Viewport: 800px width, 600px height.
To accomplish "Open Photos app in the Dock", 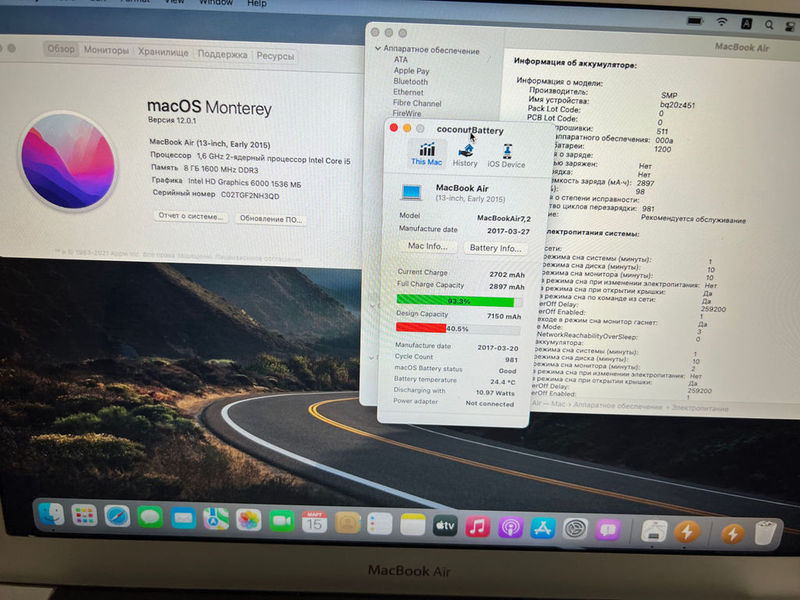I will (249, 520).
